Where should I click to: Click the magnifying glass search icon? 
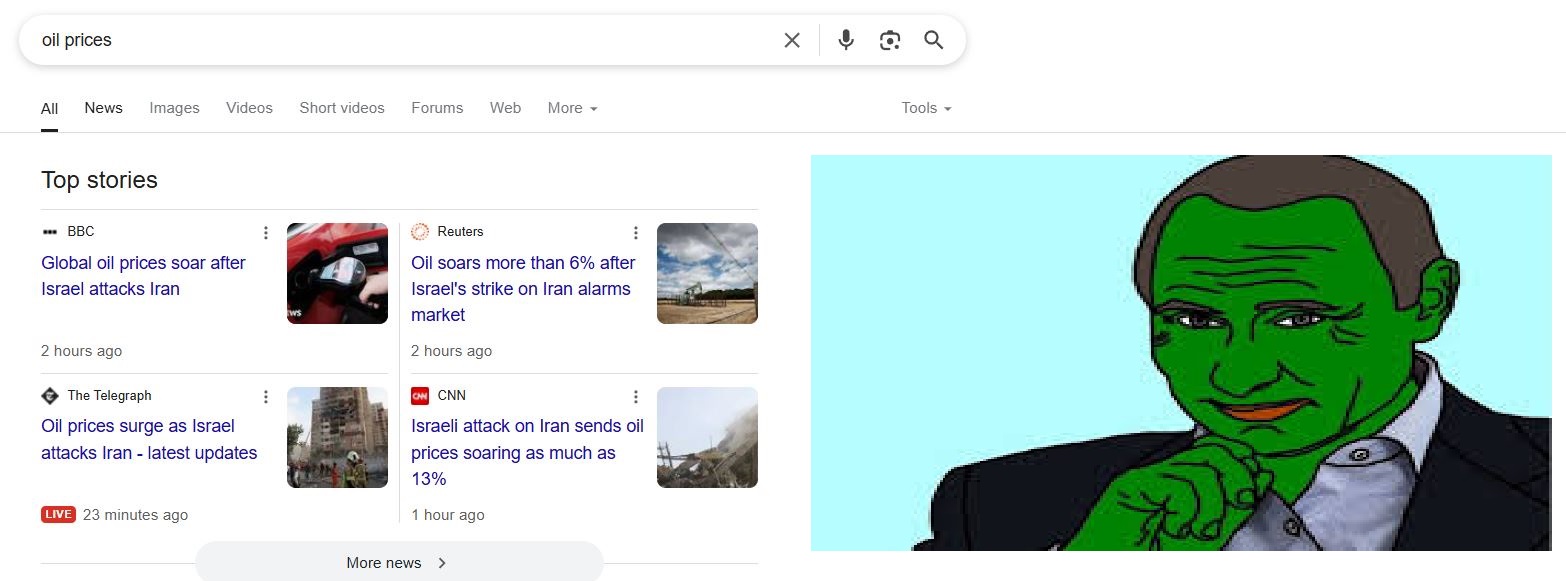(934, 40)
